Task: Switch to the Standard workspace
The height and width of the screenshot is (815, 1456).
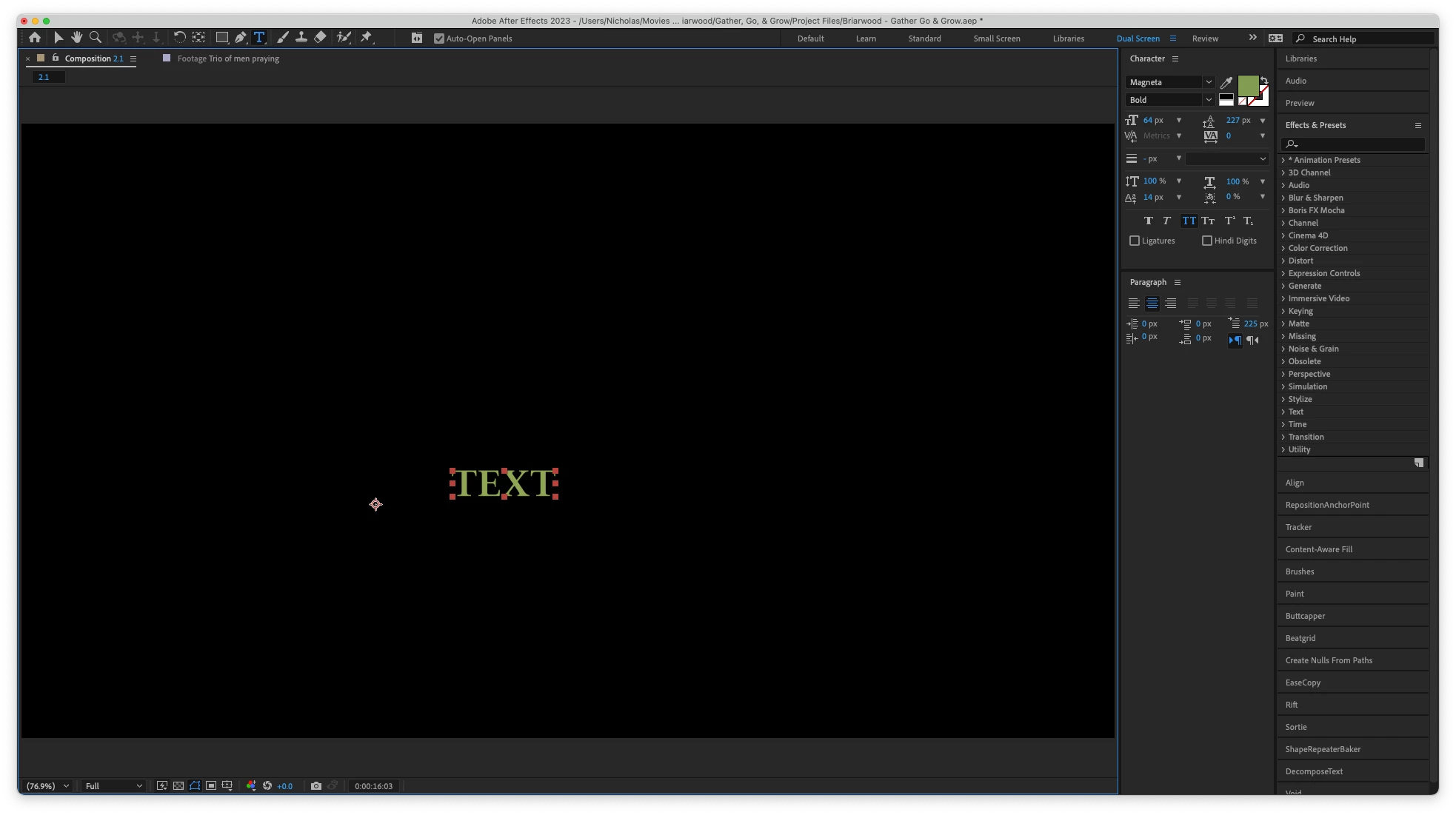Action: [x=924, y=38]
